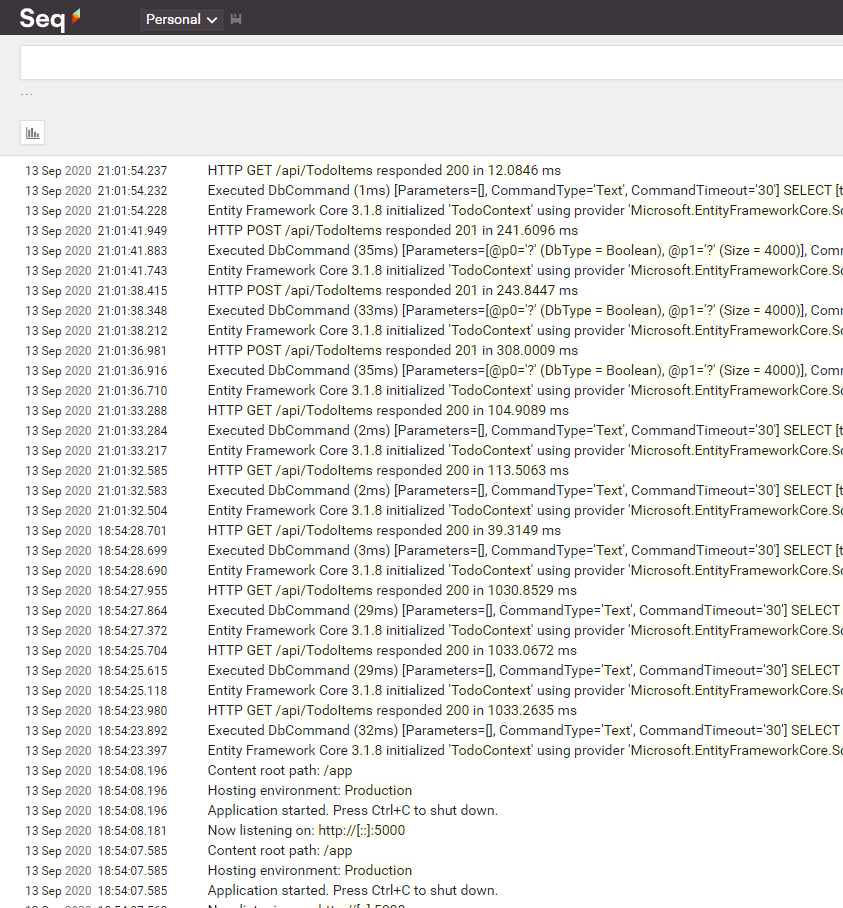Open the GET event responded in 39.3149 ms
The image size is (843, 908).
(384, 531)
